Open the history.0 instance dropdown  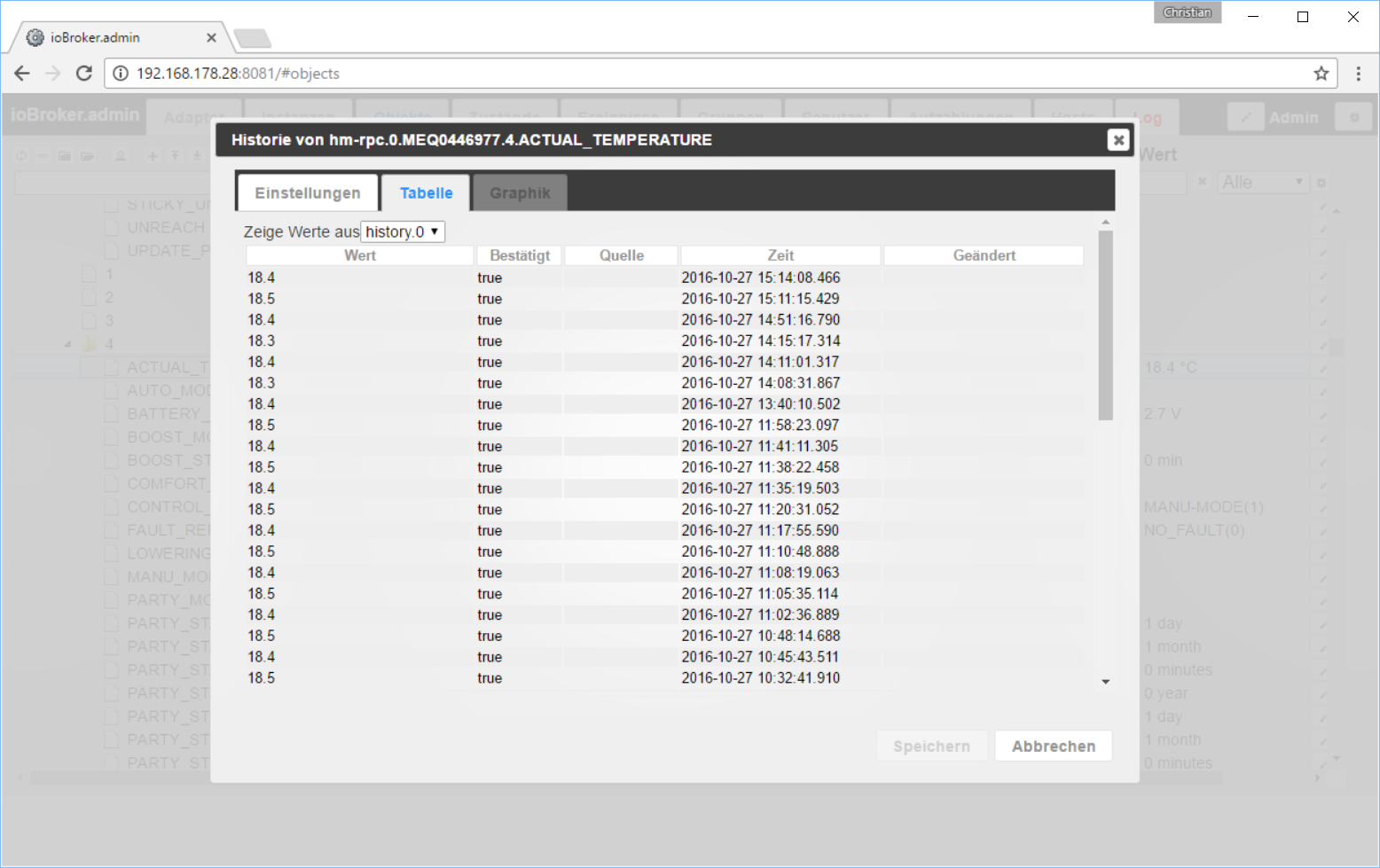[403, 231]
